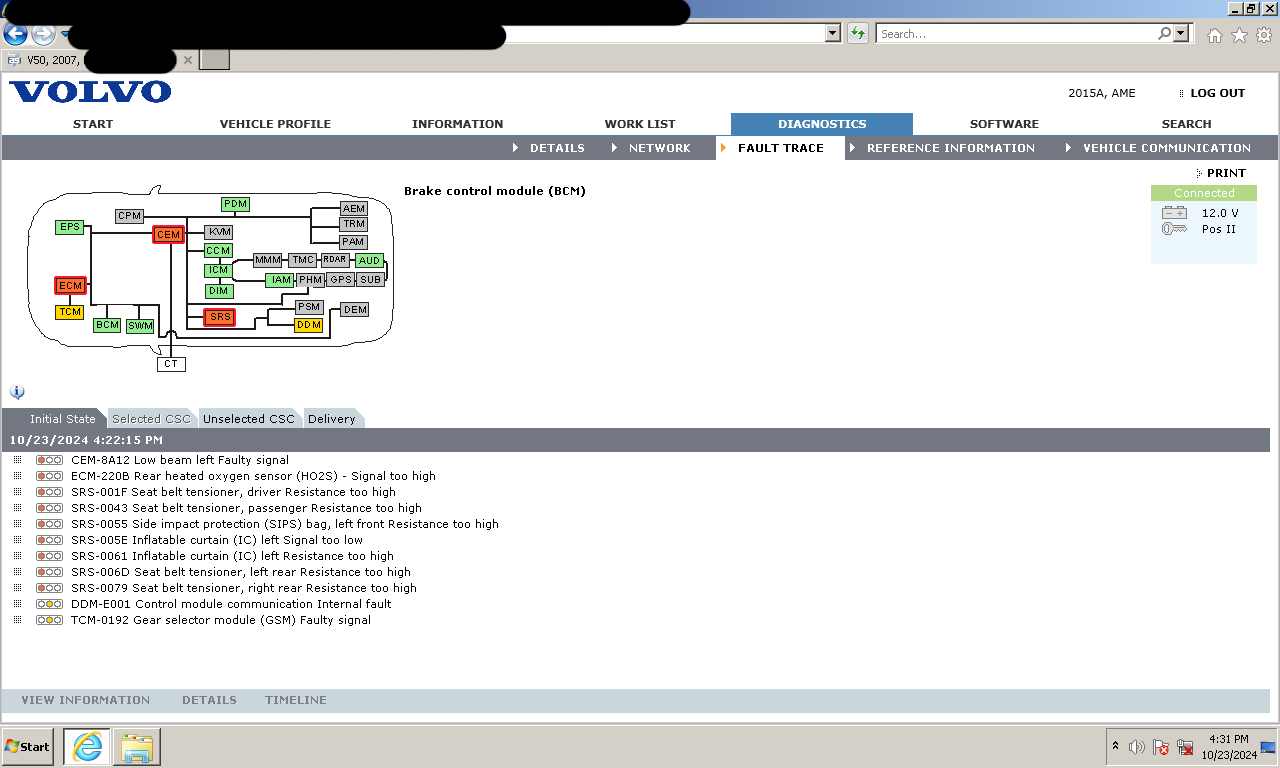The height and width of the screenshot is (768, 1280).
Task: Open the Delivery tab
Action: click(331, 419)
